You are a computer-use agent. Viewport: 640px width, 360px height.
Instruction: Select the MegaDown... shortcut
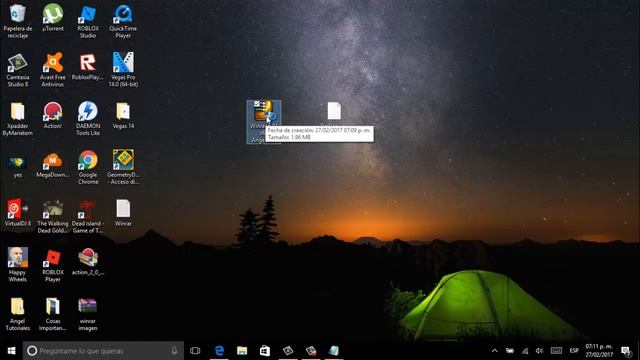tap(53, 164)
